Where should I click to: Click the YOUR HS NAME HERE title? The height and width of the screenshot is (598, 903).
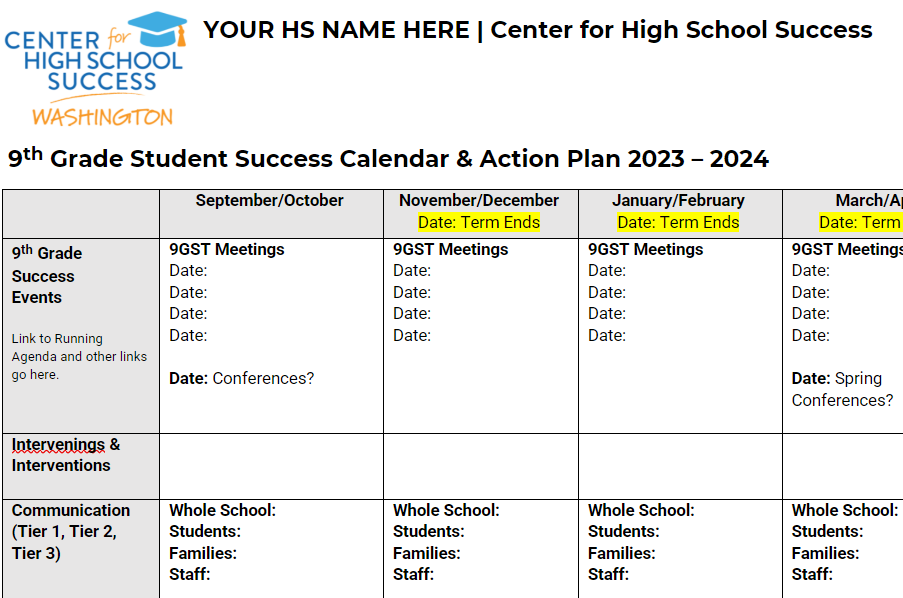[x=336, y=30]
